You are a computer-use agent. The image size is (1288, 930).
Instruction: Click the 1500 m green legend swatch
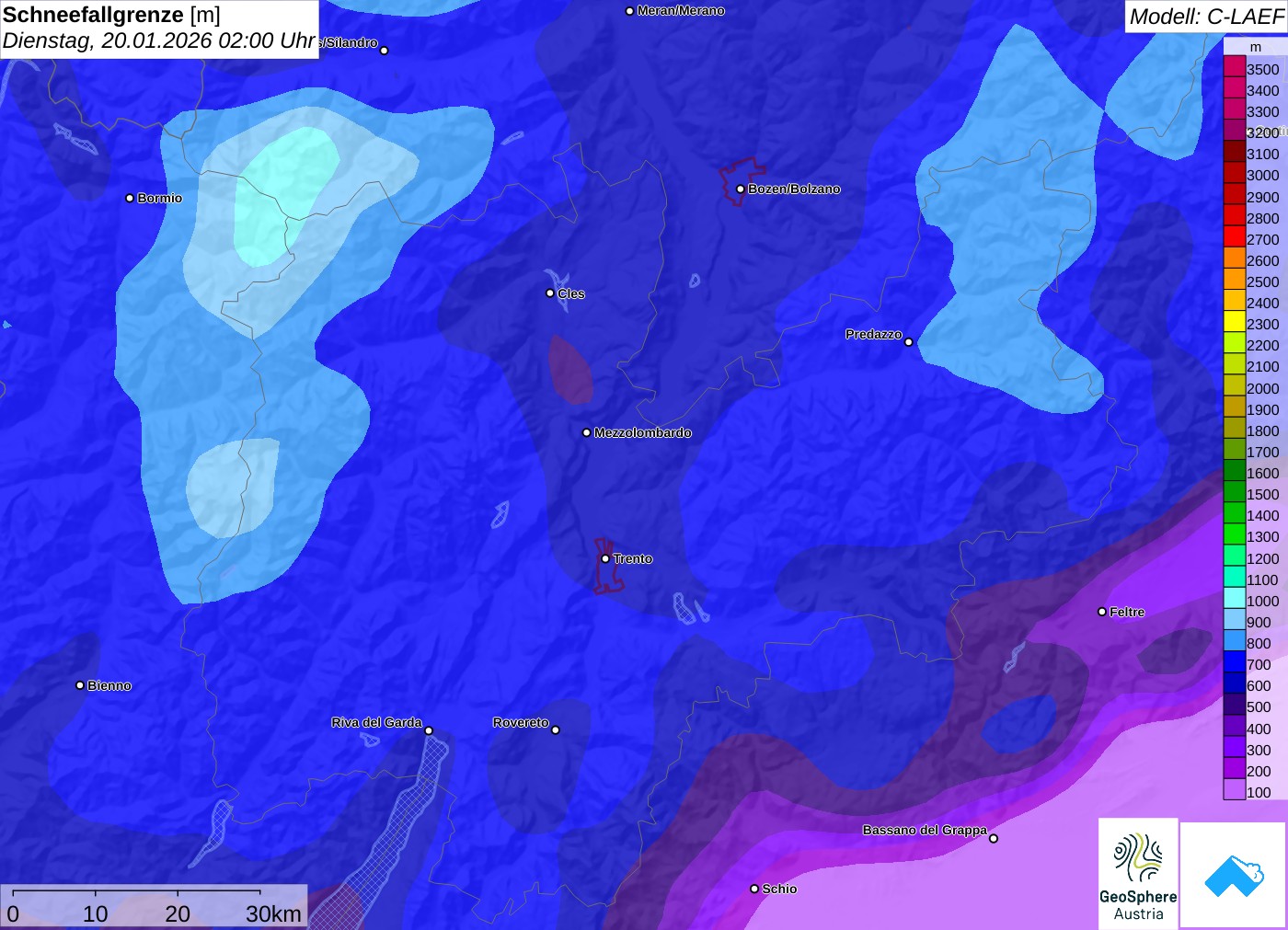[x=1235, y=493]
